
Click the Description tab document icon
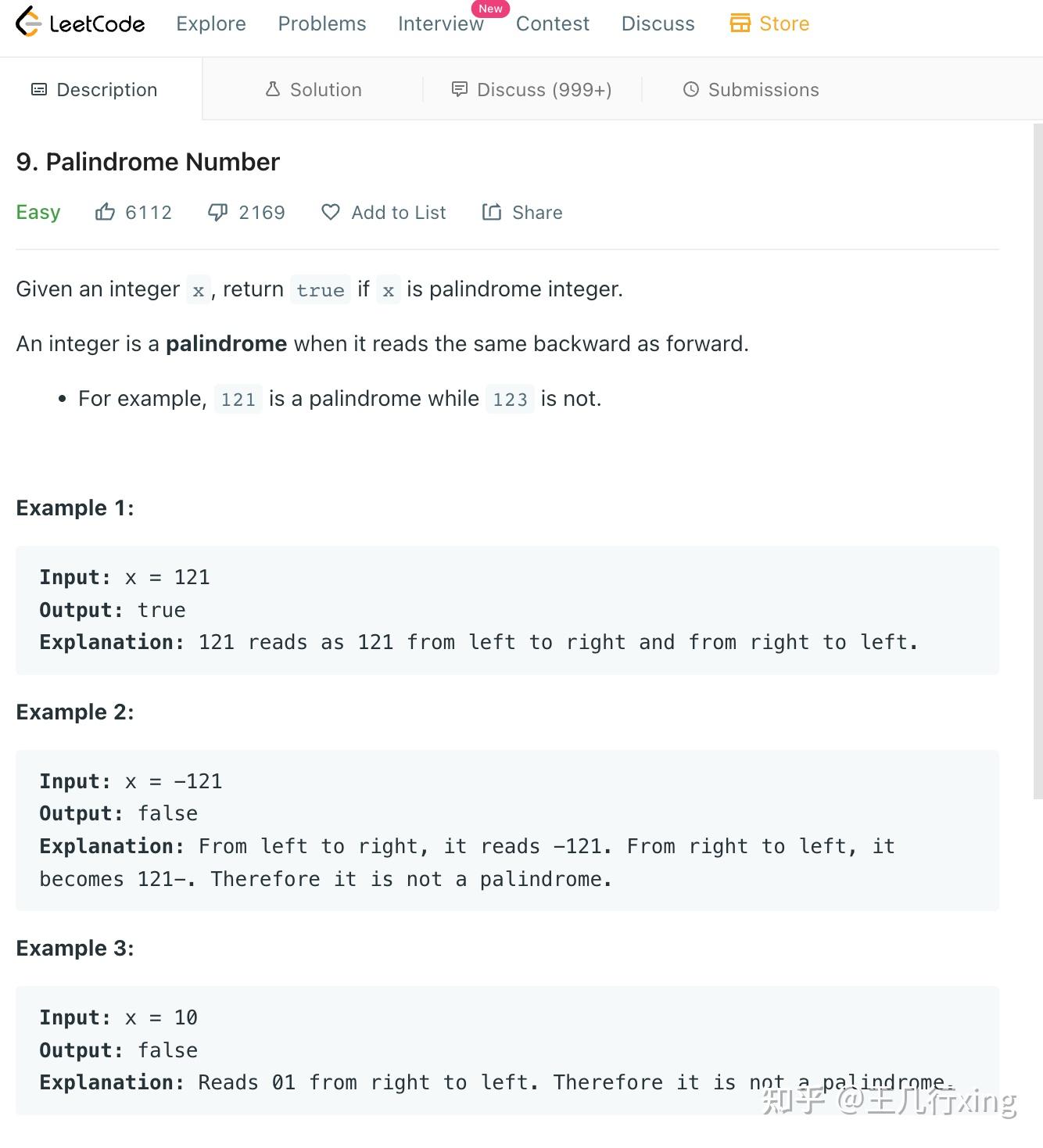point(39,89)
